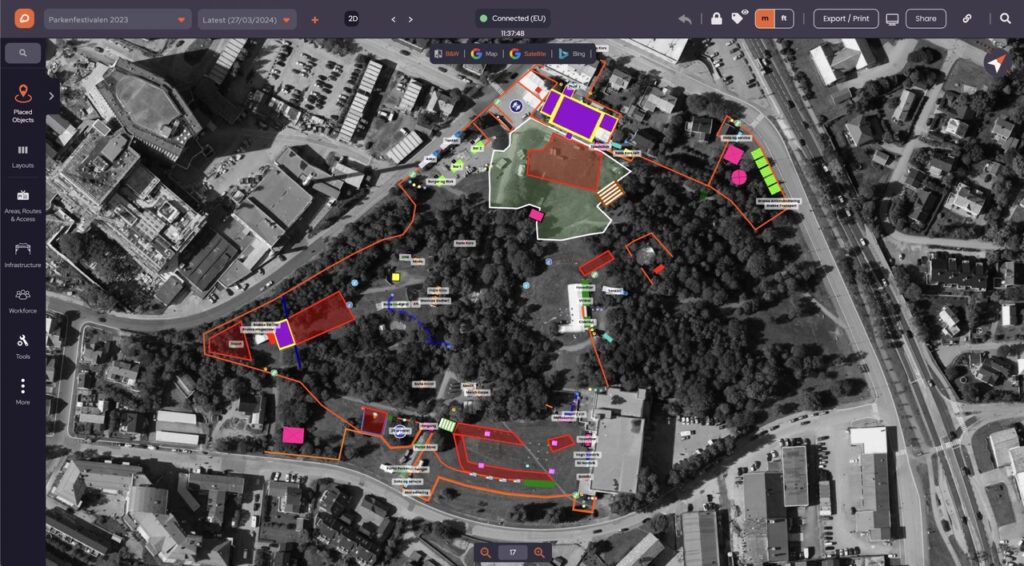Click the undo arrow icon

(x=685, y=19)
